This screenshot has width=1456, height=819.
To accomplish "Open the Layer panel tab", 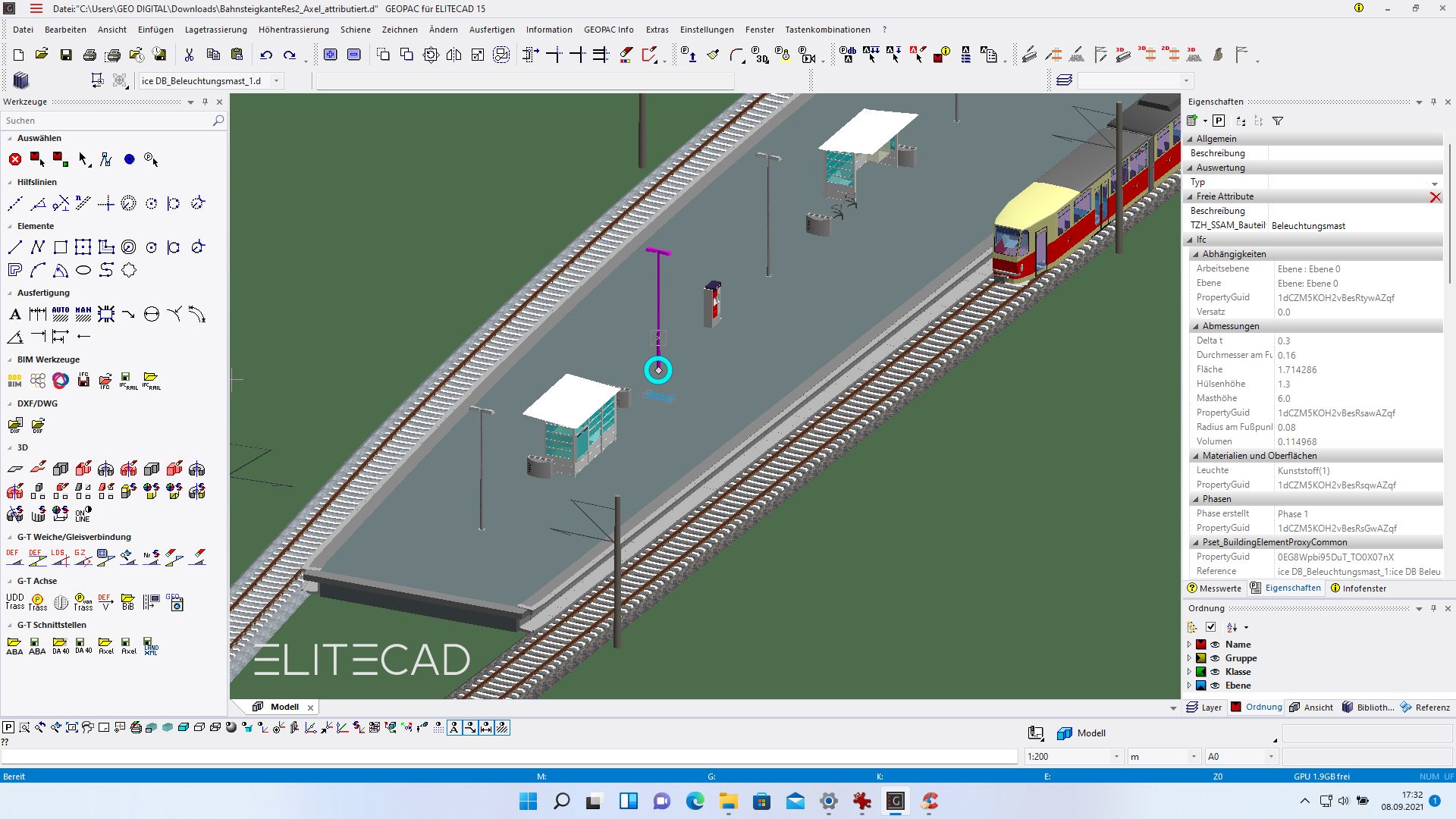I will click(1204, 708).
